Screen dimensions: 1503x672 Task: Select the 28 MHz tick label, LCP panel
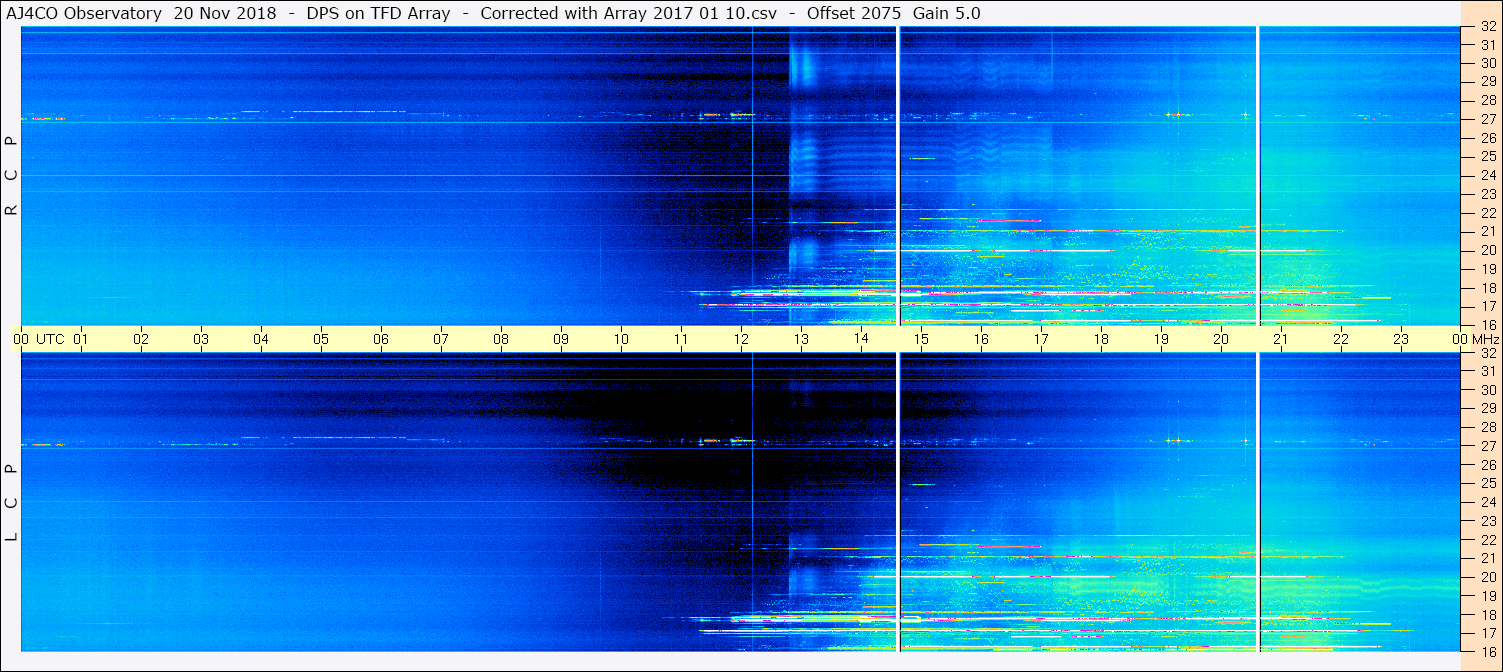tap(1487, 427)
